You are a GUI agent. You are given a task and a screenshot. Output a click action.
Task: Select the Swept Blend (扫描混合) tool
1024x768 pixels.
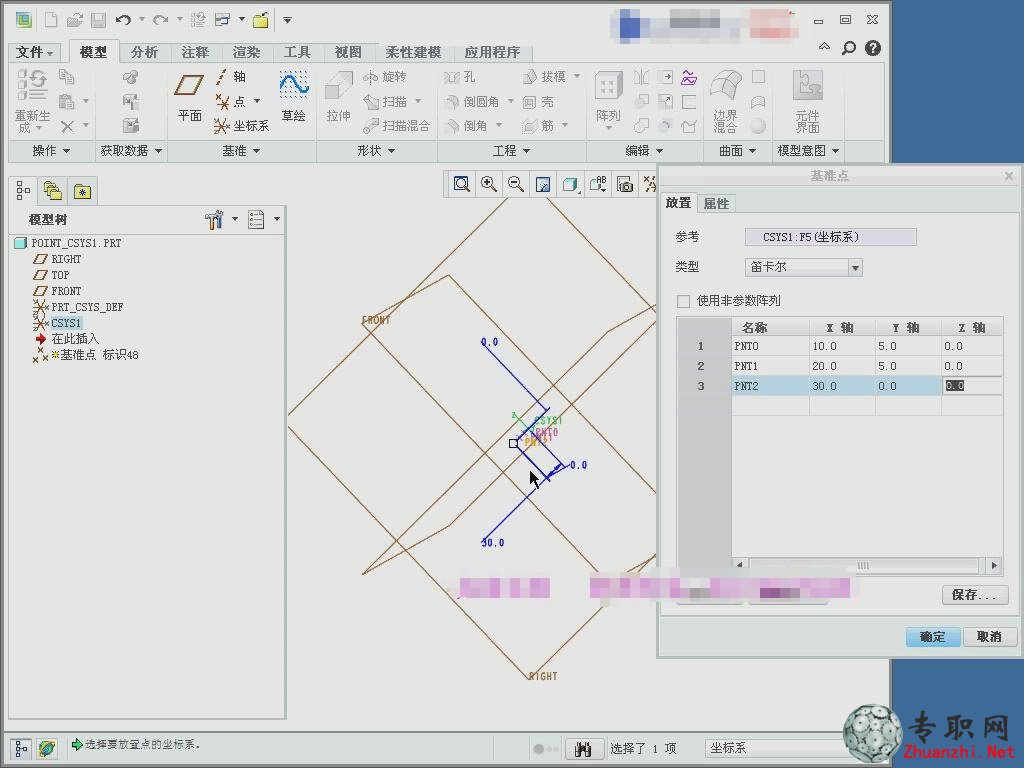coord(397,125)
